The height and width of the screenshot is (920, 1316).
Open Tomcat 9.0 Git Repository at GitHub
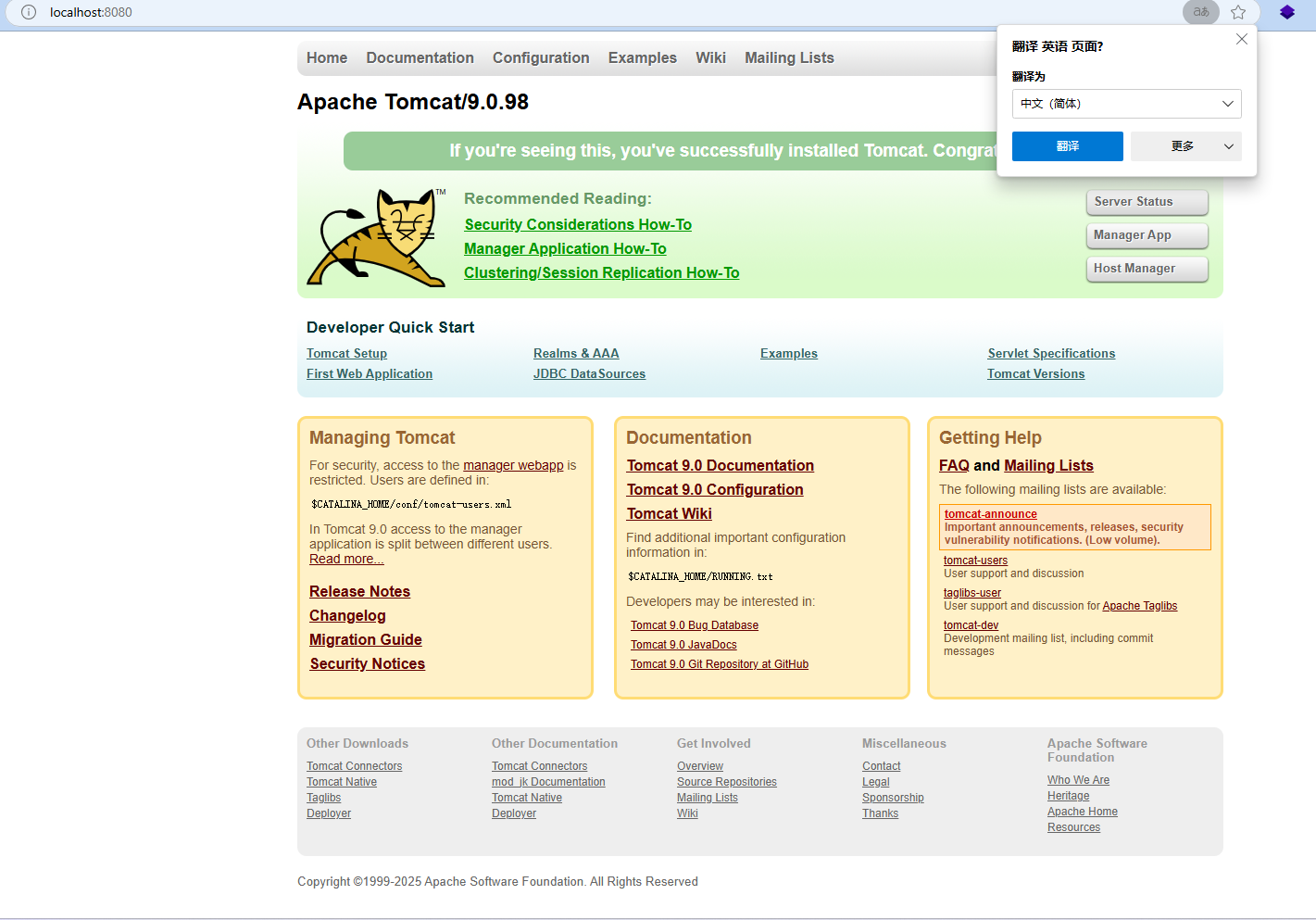click(720, 664)
